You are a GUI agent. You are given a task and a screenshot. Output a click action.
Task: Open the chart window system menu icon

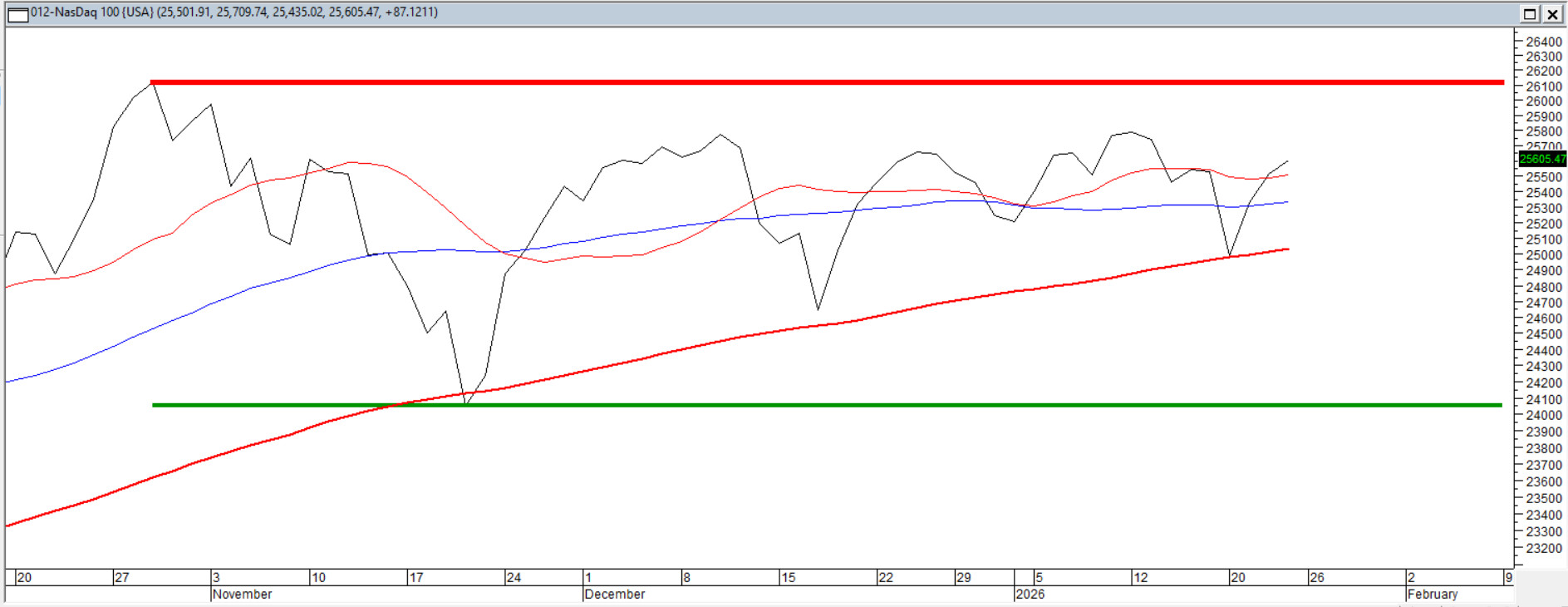(17, 13)
